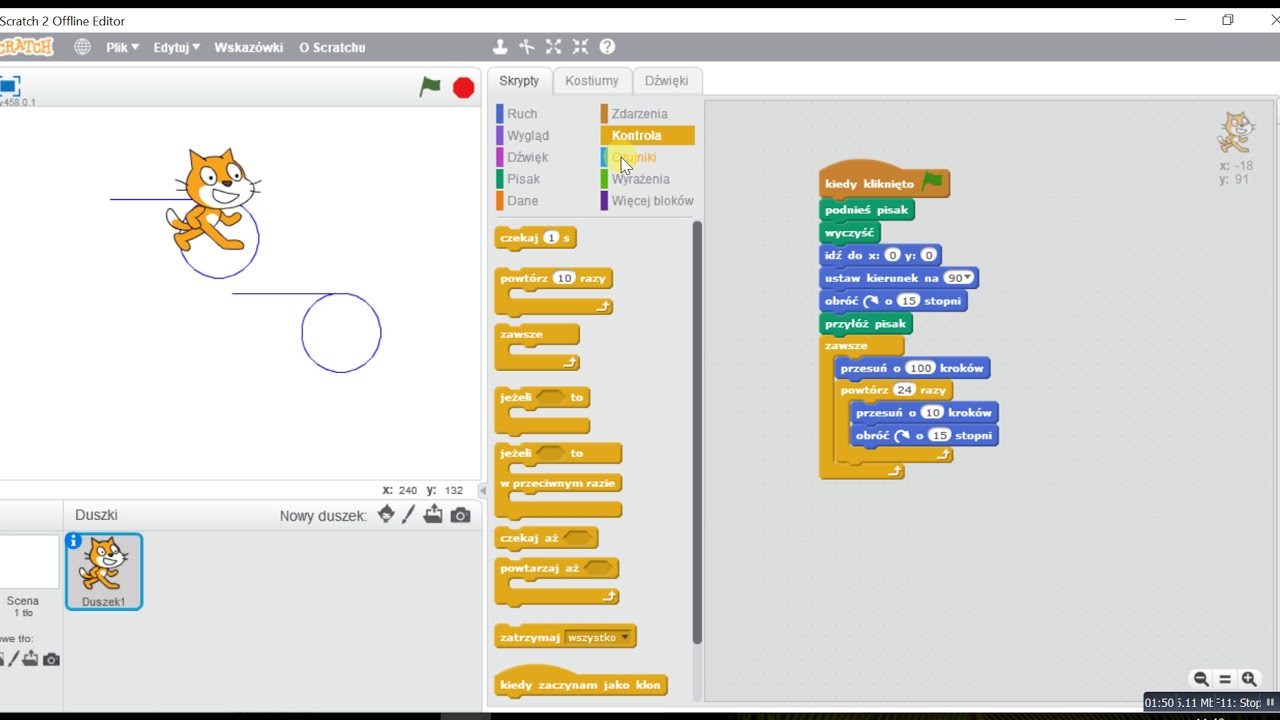This screenshot has width=1280, height=720.
Task: Select the Pisak block category
Action: 523,179
